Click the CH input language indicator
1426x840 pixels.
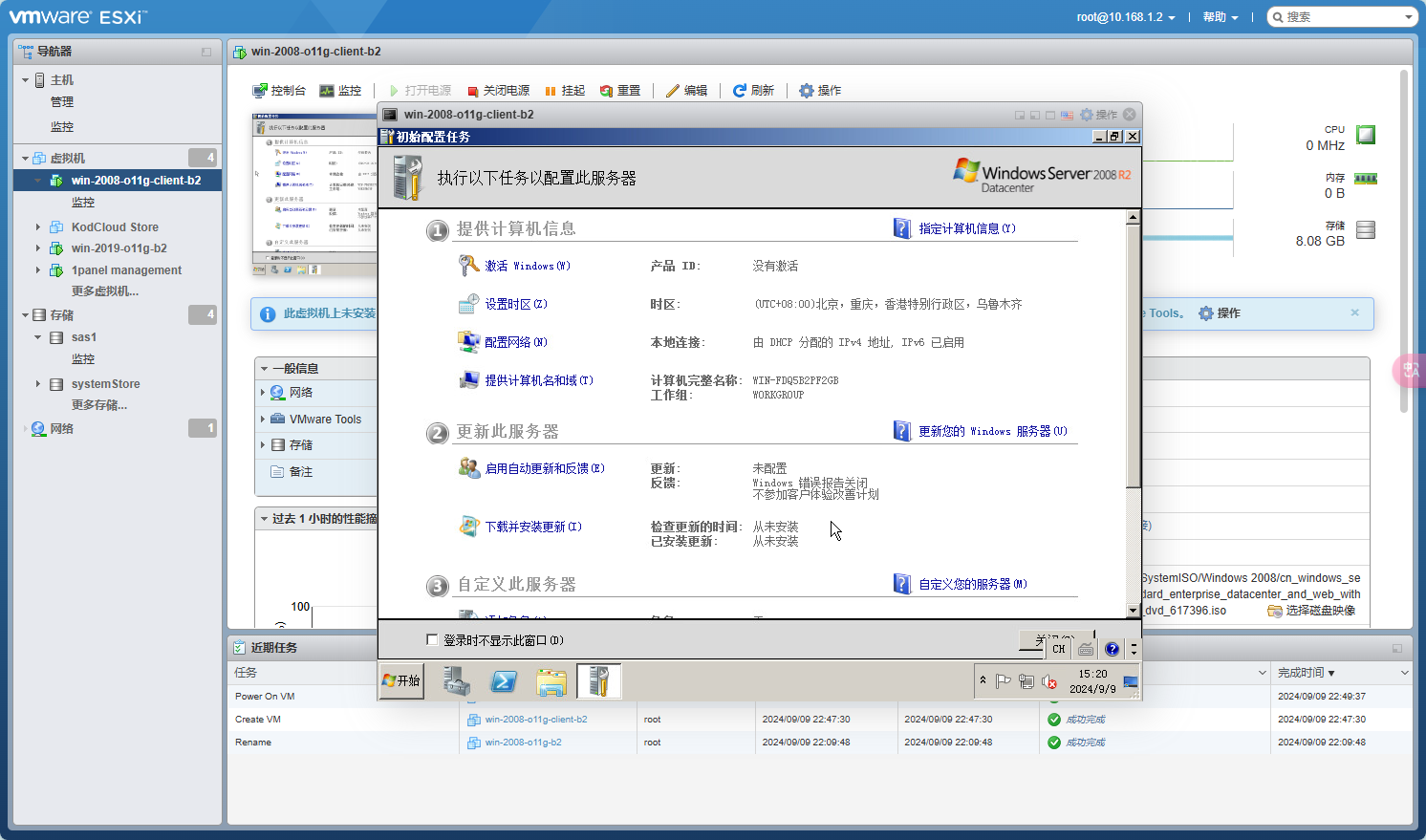[1059, 649]
